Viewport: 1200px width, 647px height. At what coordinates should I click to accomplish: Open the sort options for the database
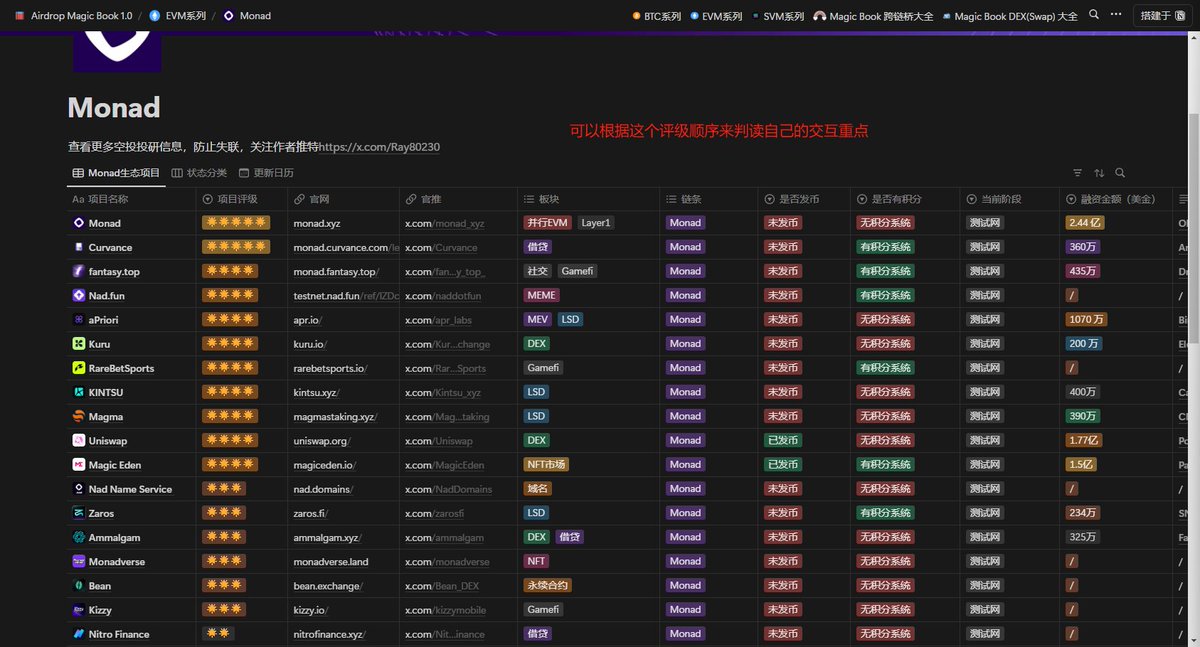pos(1098,172)
